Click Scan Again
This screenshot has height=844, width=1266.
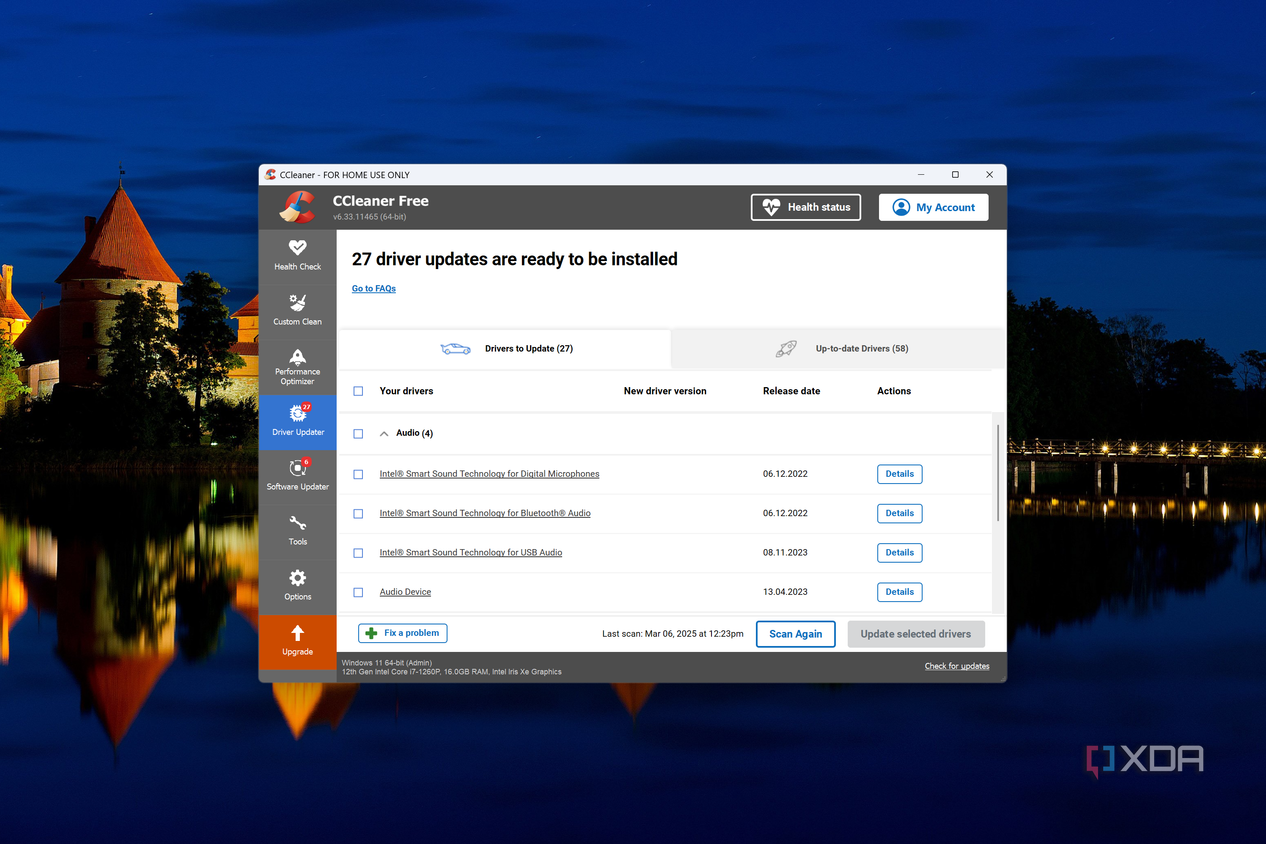(796, 634)
